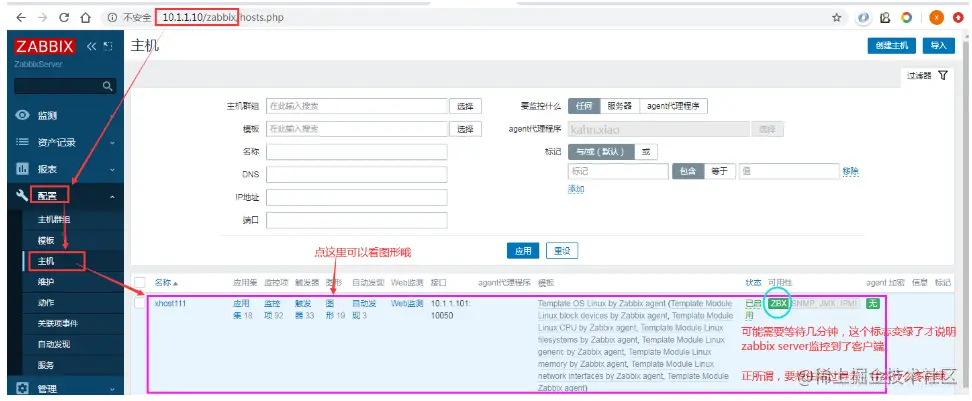Click the eye icon for 监测
Image resolution: width=972 pixels, height=401 pixels.
point(22,115)
